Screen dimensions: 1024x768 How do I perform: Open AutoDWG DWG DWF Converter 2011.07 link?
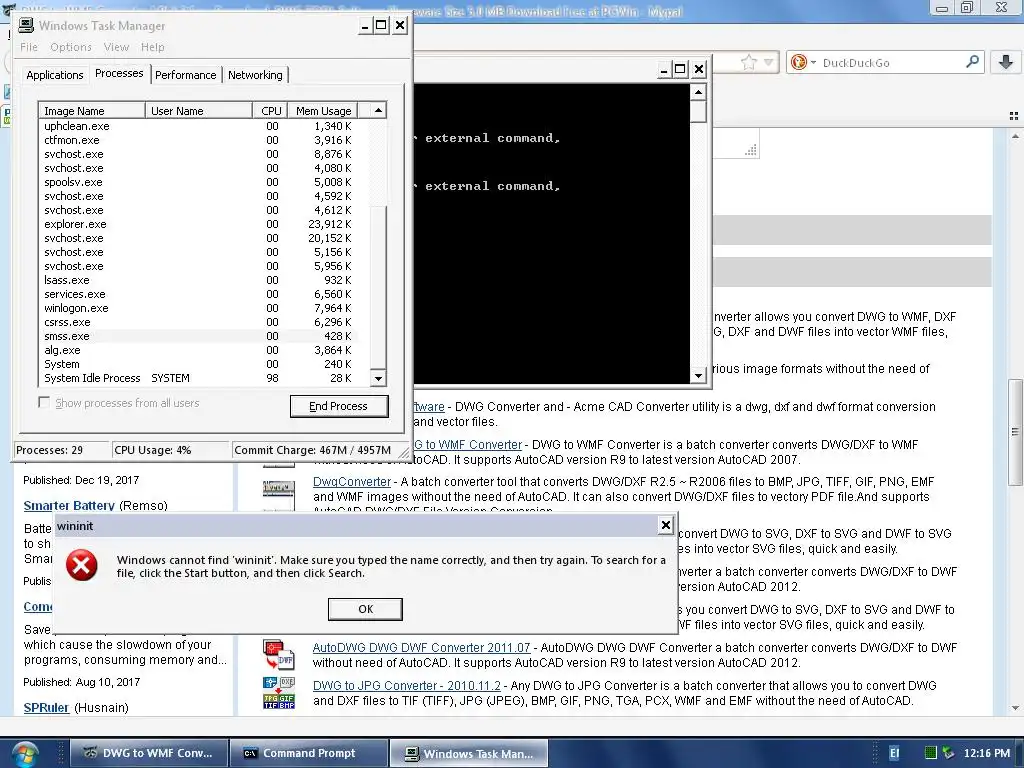tap(421, 648)
